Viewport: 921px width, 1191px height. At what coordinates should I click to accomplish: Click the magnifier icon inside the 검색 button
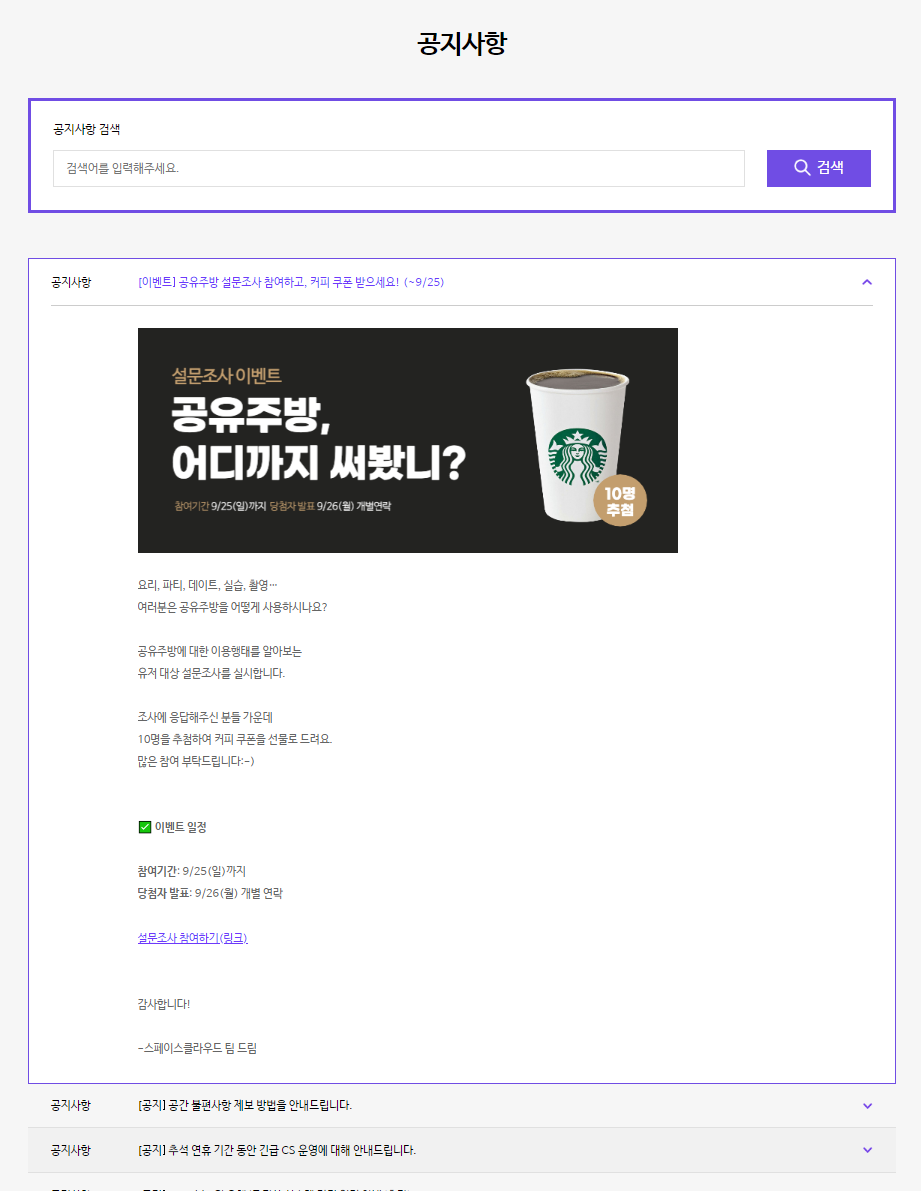pos(803,168)
